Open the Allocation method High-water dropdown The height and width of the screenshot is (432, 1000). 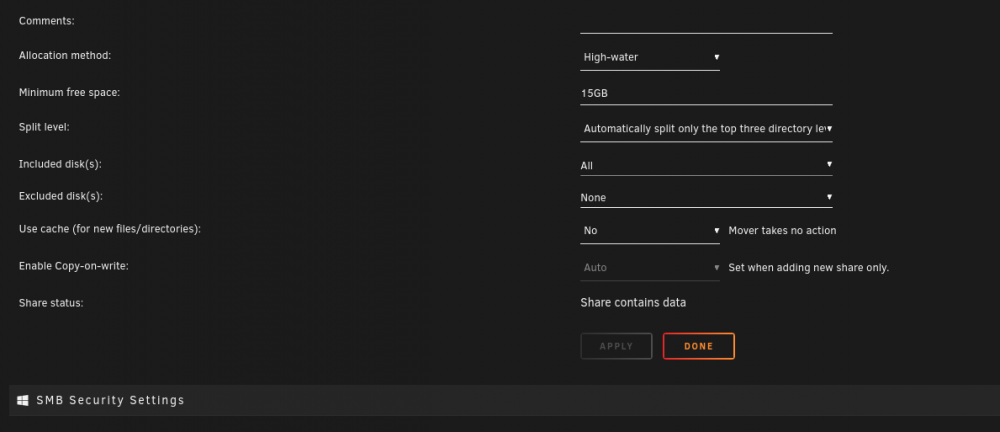[x=650, y=57]
